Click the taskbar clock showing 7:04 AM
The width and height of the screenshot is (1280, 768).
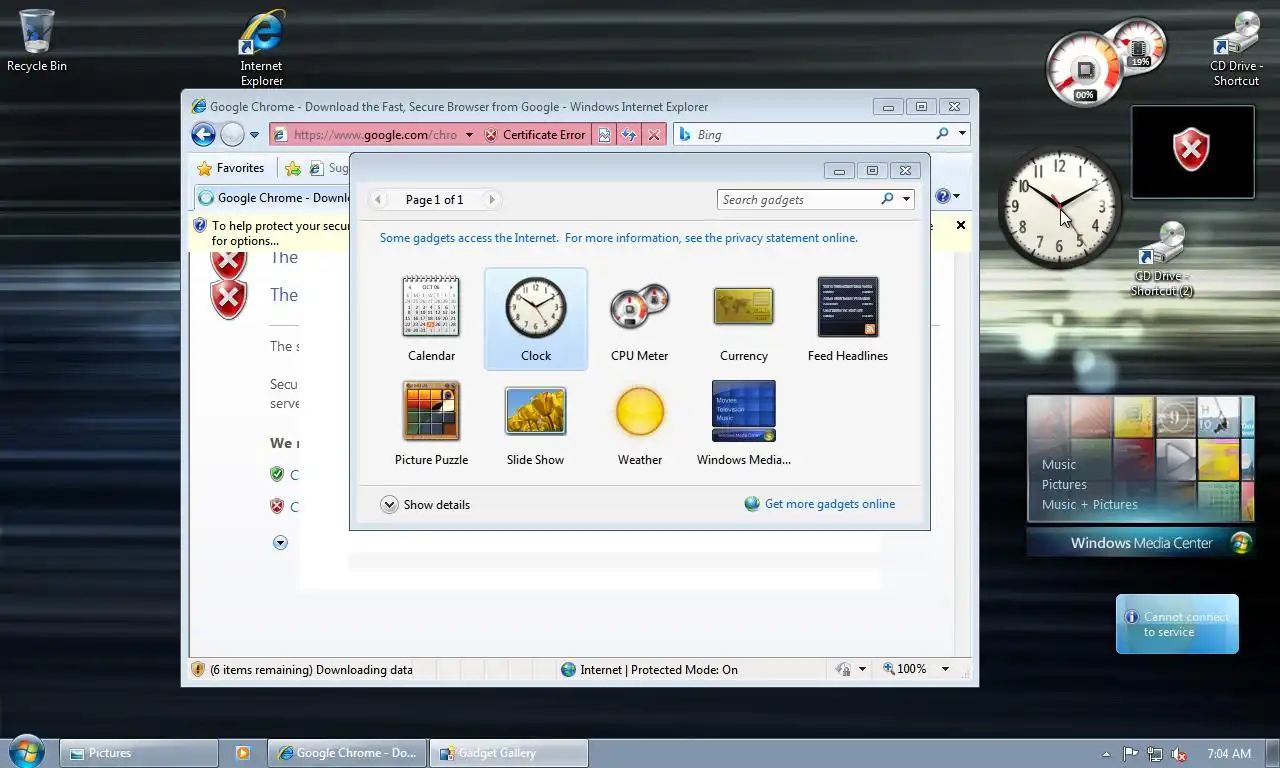pos(1229,754)
